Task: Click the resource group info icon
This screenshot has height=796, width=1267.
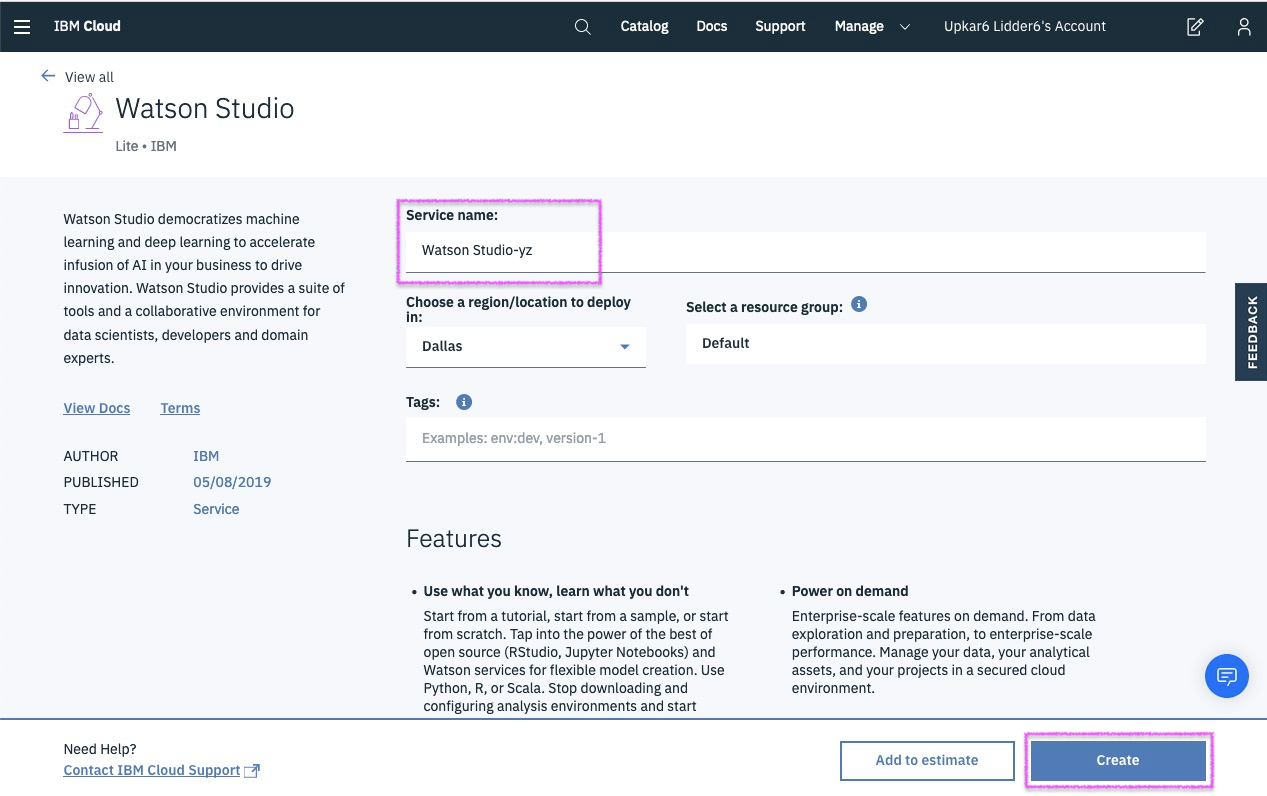Action: click(859, 304)
